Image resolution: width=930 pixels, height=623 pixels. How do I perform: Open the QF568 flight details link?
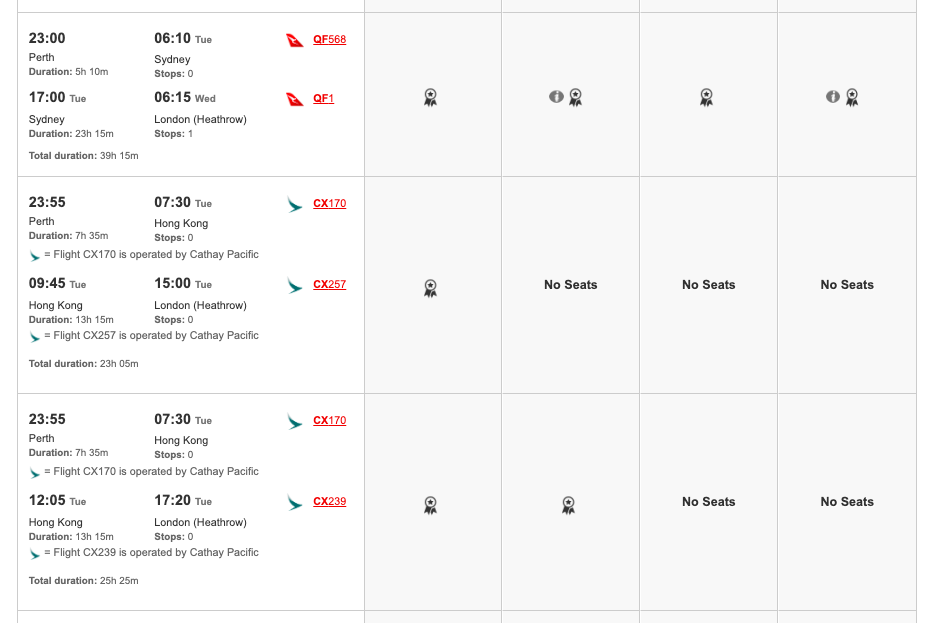329,40
